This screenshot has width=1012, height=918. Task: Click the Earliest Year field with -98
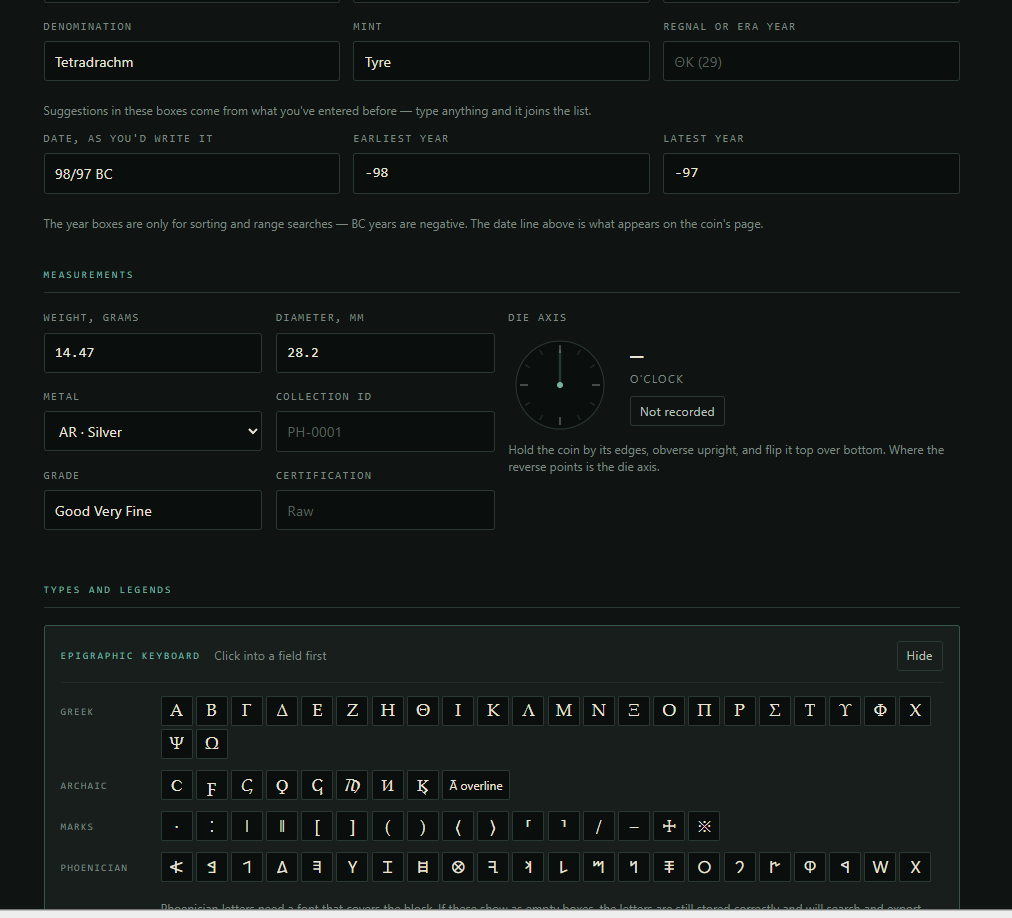click(501, 173)
